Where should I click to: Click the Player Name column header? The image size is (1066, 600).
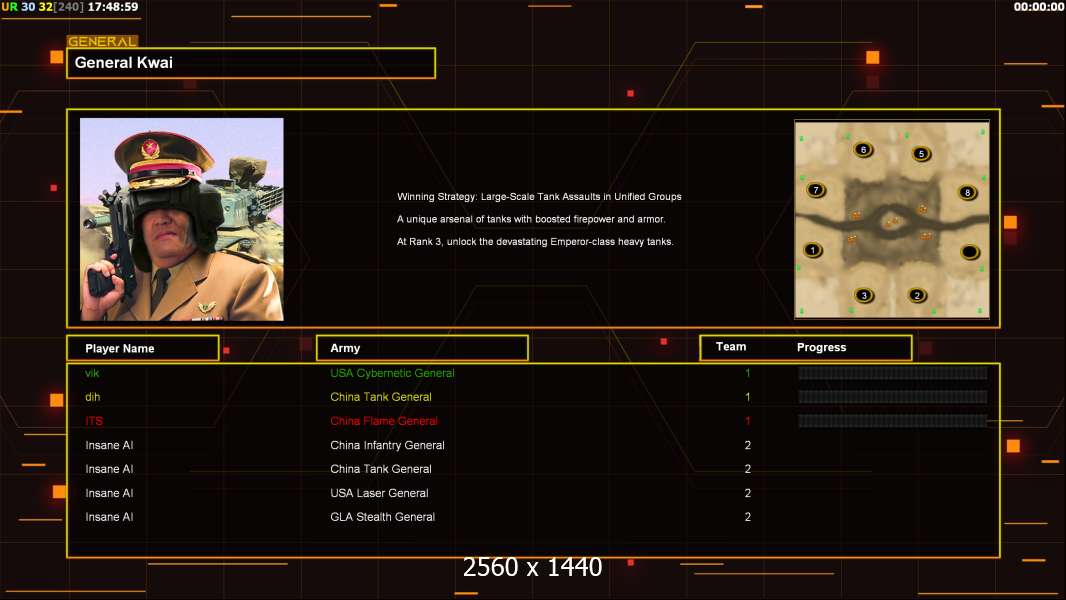tap(143, 348)
